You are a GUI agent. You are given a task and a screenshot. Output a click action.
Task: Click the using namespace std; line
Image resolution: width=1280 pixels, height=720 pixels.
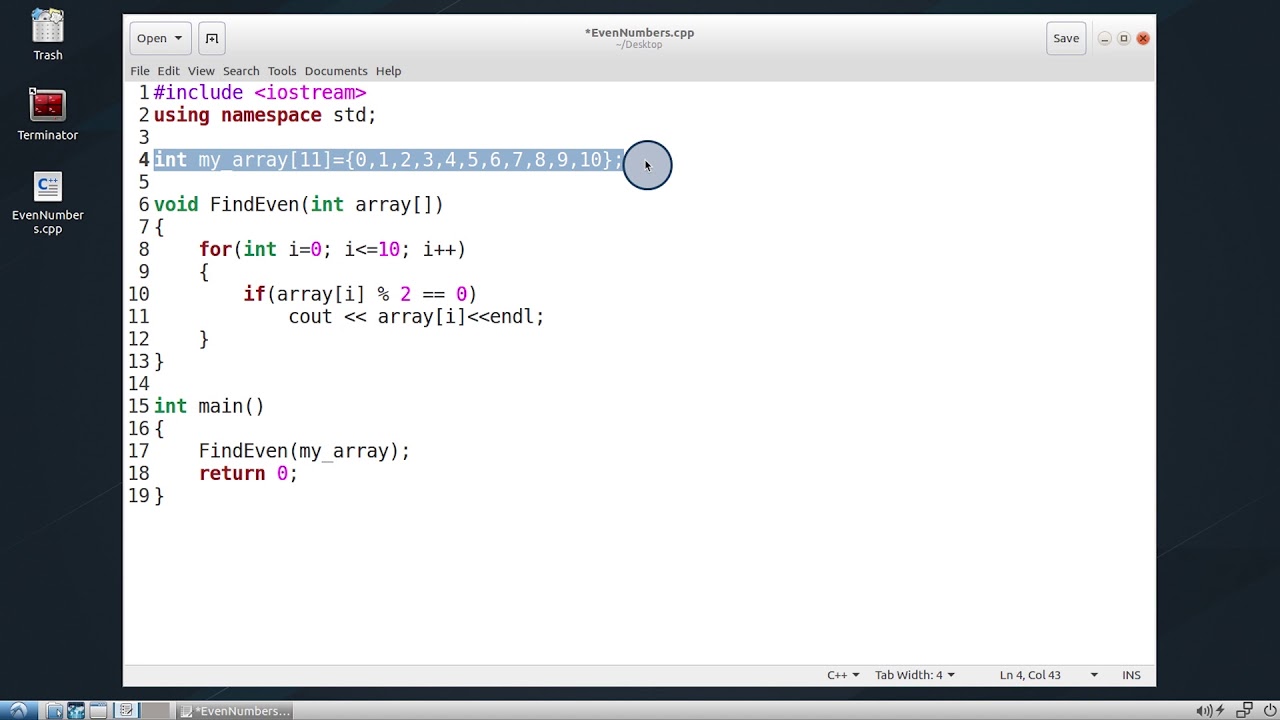pos(265,115)
